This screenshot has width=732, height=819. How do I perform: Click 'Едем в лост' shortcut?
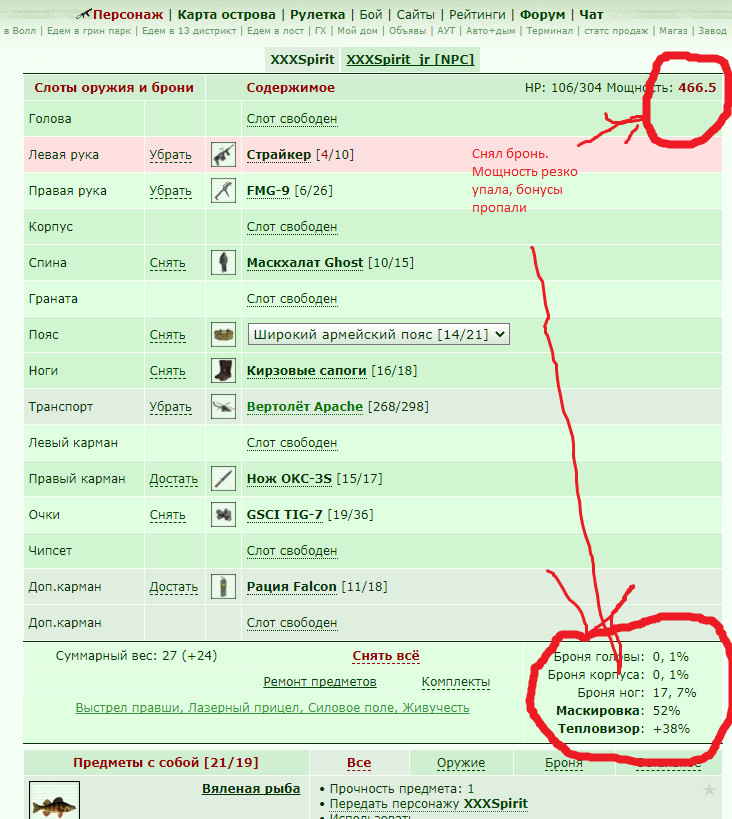point(275,31)
